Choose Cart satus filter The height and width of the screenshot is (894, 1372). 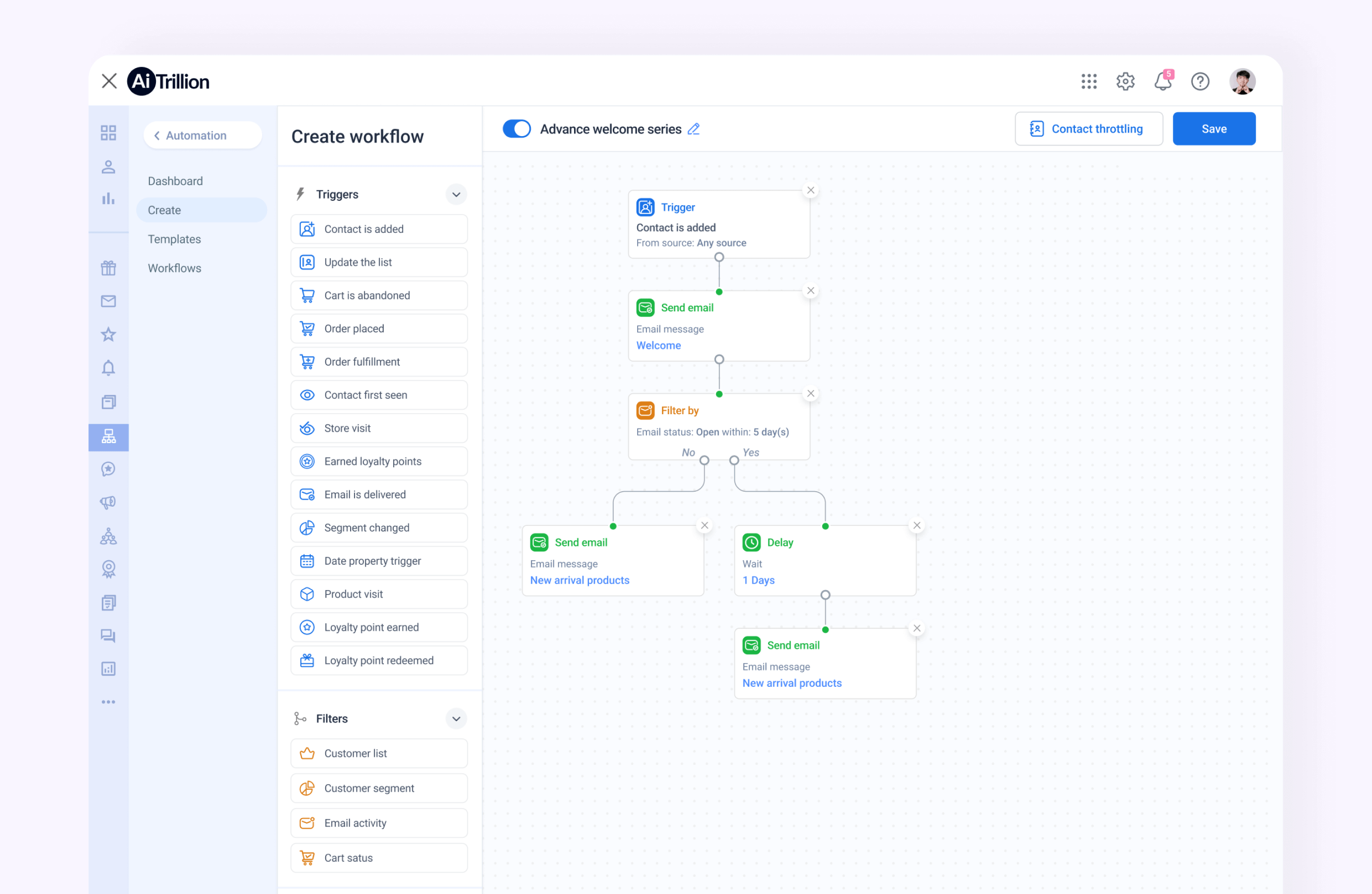[379, 858]
